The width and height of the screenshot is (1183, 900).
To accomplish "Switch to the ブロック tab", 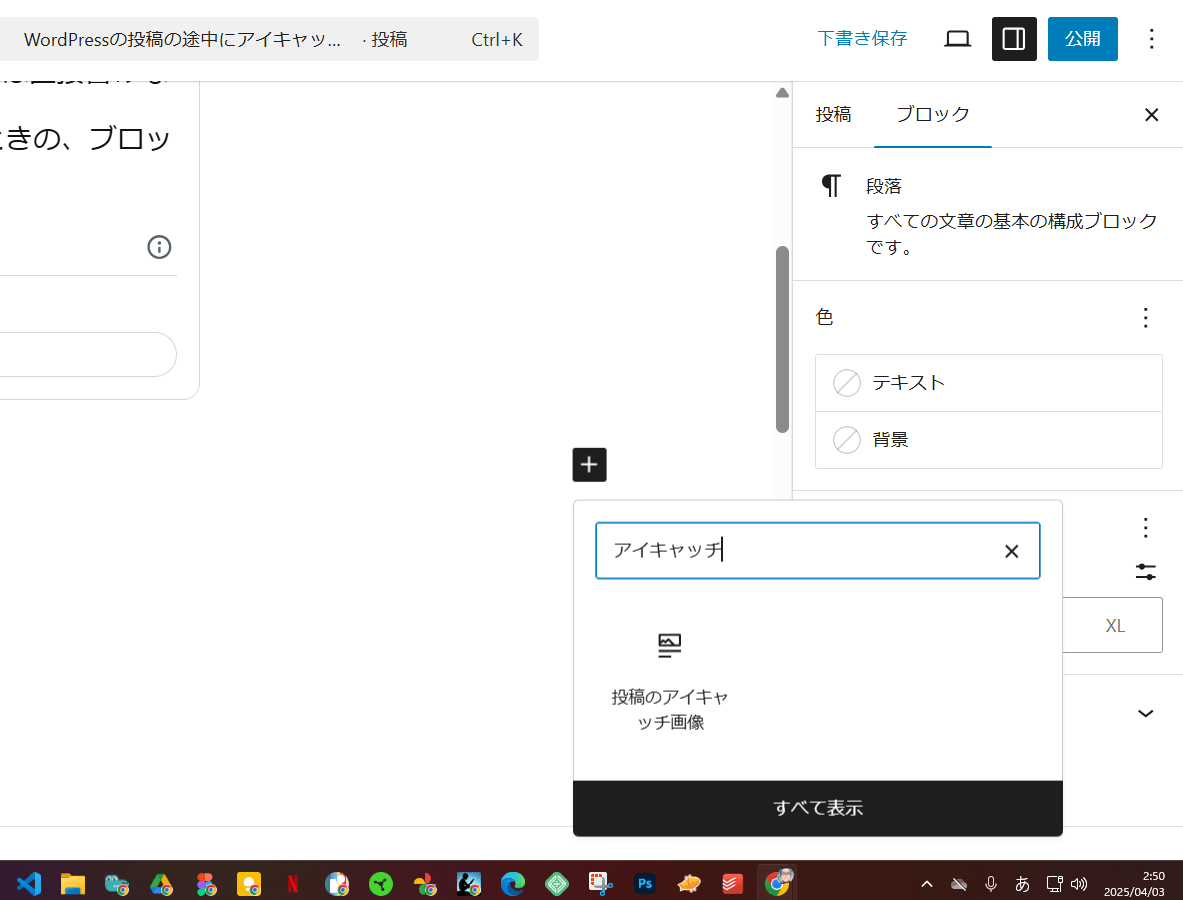I will 933,115.
